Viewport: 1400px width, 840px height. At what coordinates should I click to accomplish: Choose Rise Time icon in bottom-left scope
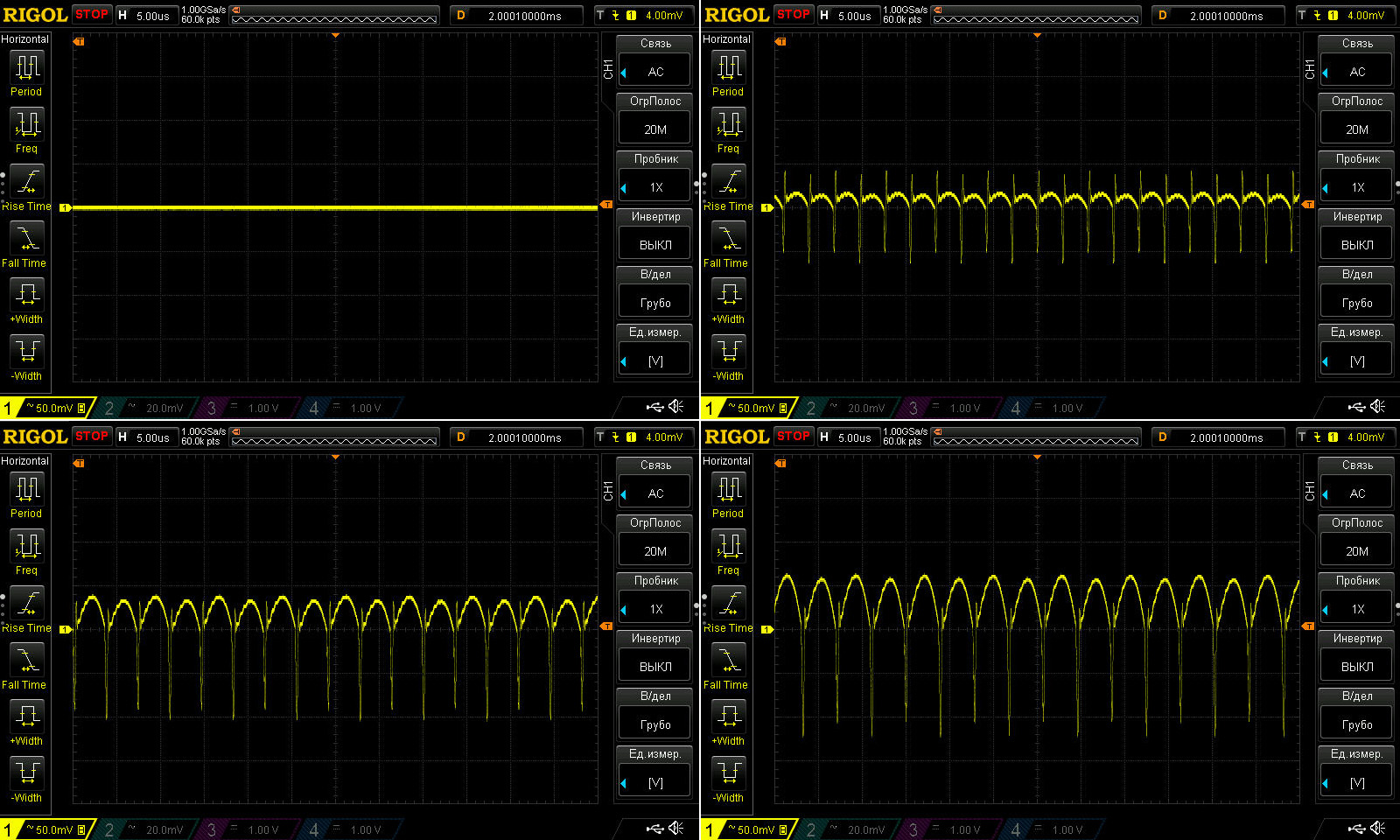pyautogui.click(x=27, y=603)
